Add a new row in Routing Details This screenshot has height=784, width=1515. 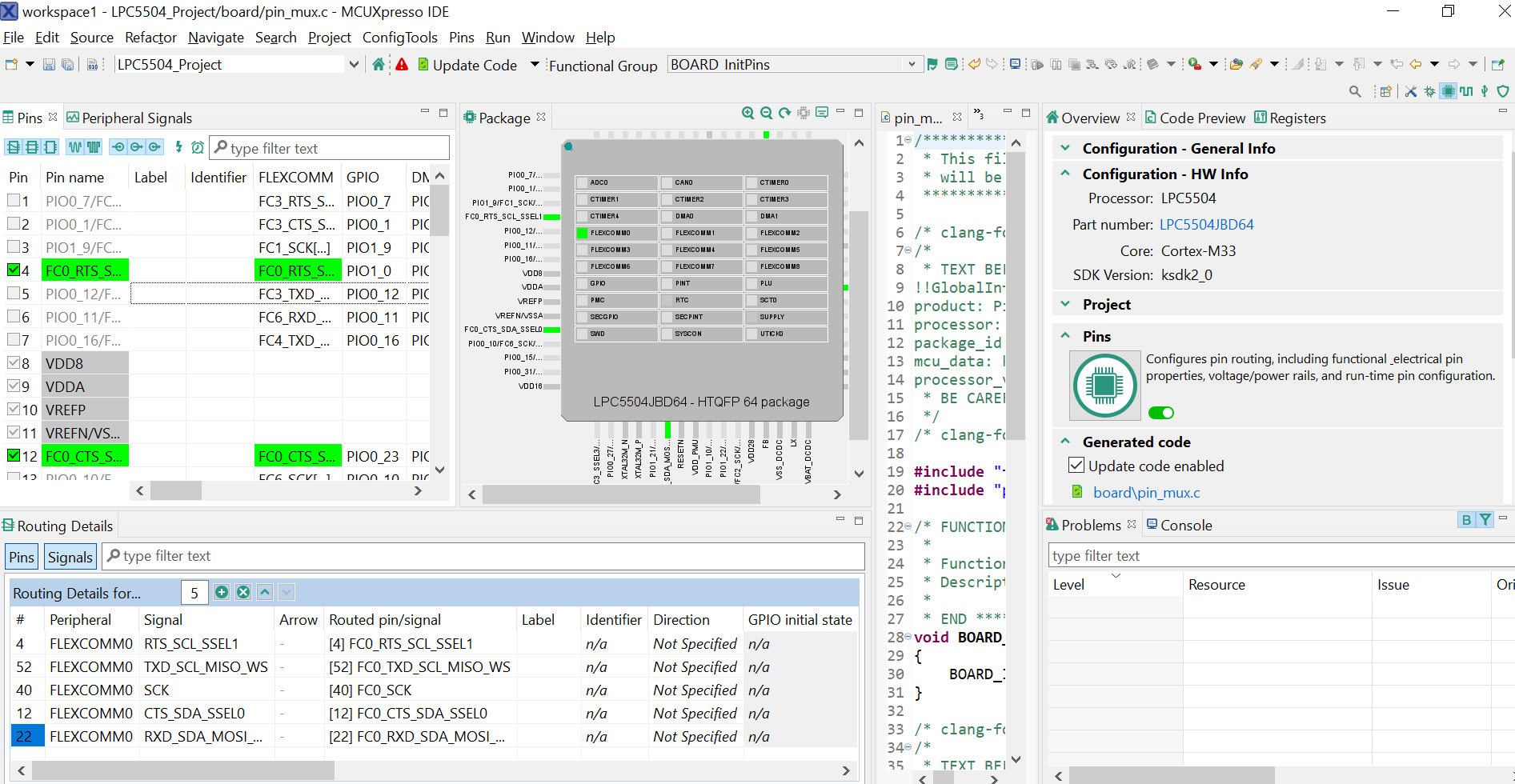click(222, 592)
